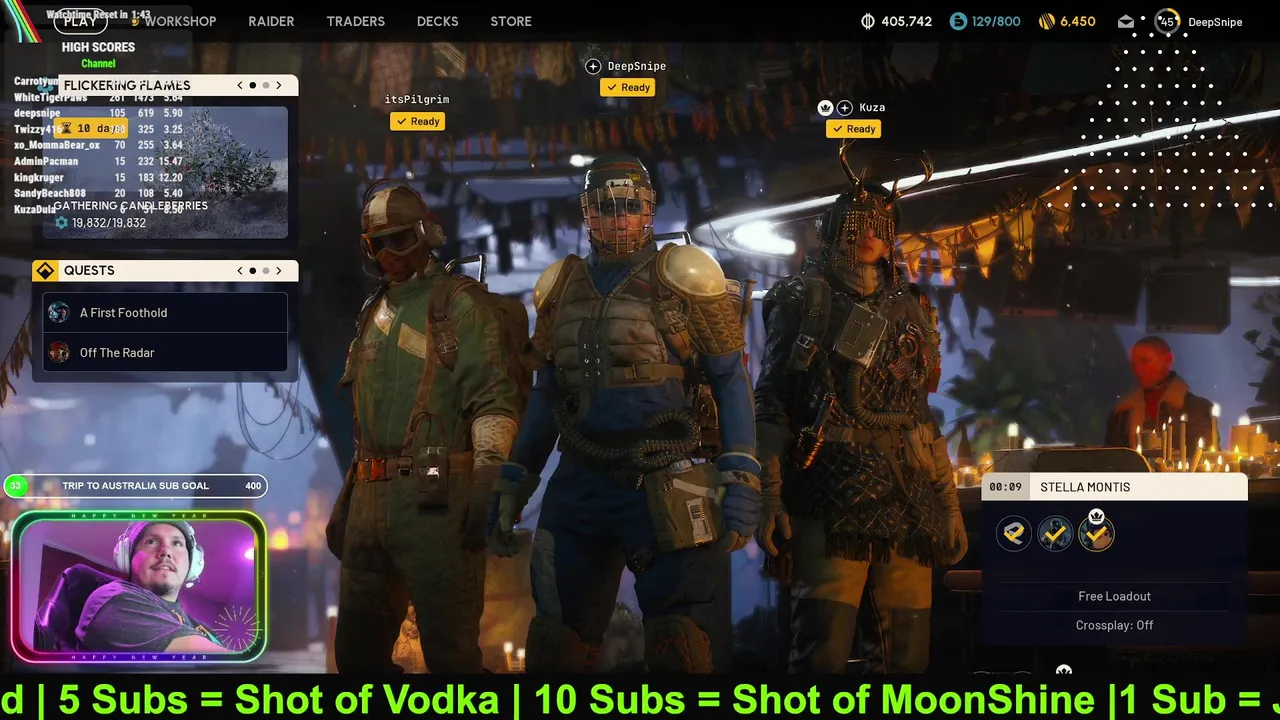
Task: Click HIGH SCORES overlay heading
Action: pos(98,47)
